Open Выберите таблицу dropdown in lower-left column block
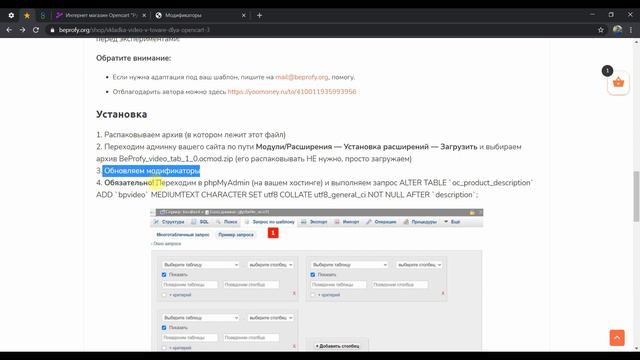Viewport: 640px width, 360px height. pos(200,318)
